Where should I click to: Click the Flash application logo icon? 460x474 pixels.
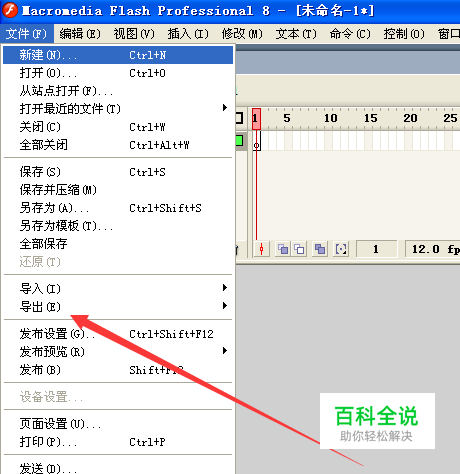(x=10, y=10)
